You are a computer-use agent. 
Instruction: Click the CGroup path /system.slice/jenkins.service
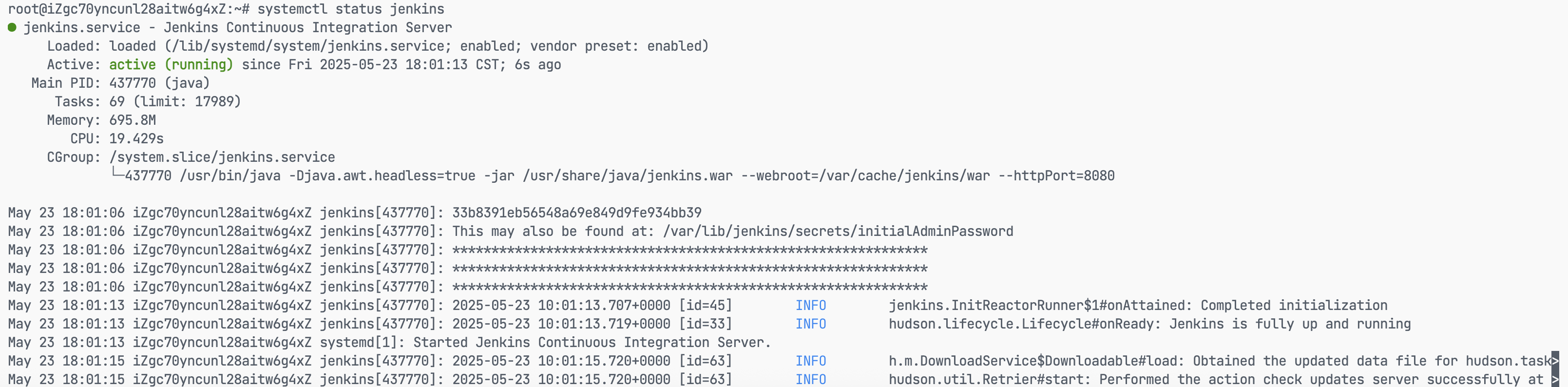pyautogui.click(x=222, y=157)
